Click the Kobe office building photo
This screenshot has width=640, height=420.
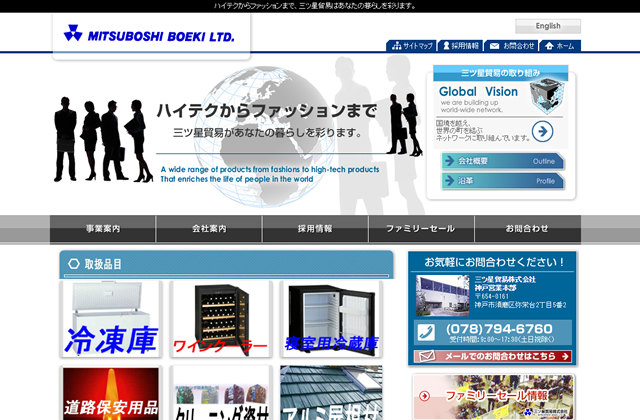442,296
